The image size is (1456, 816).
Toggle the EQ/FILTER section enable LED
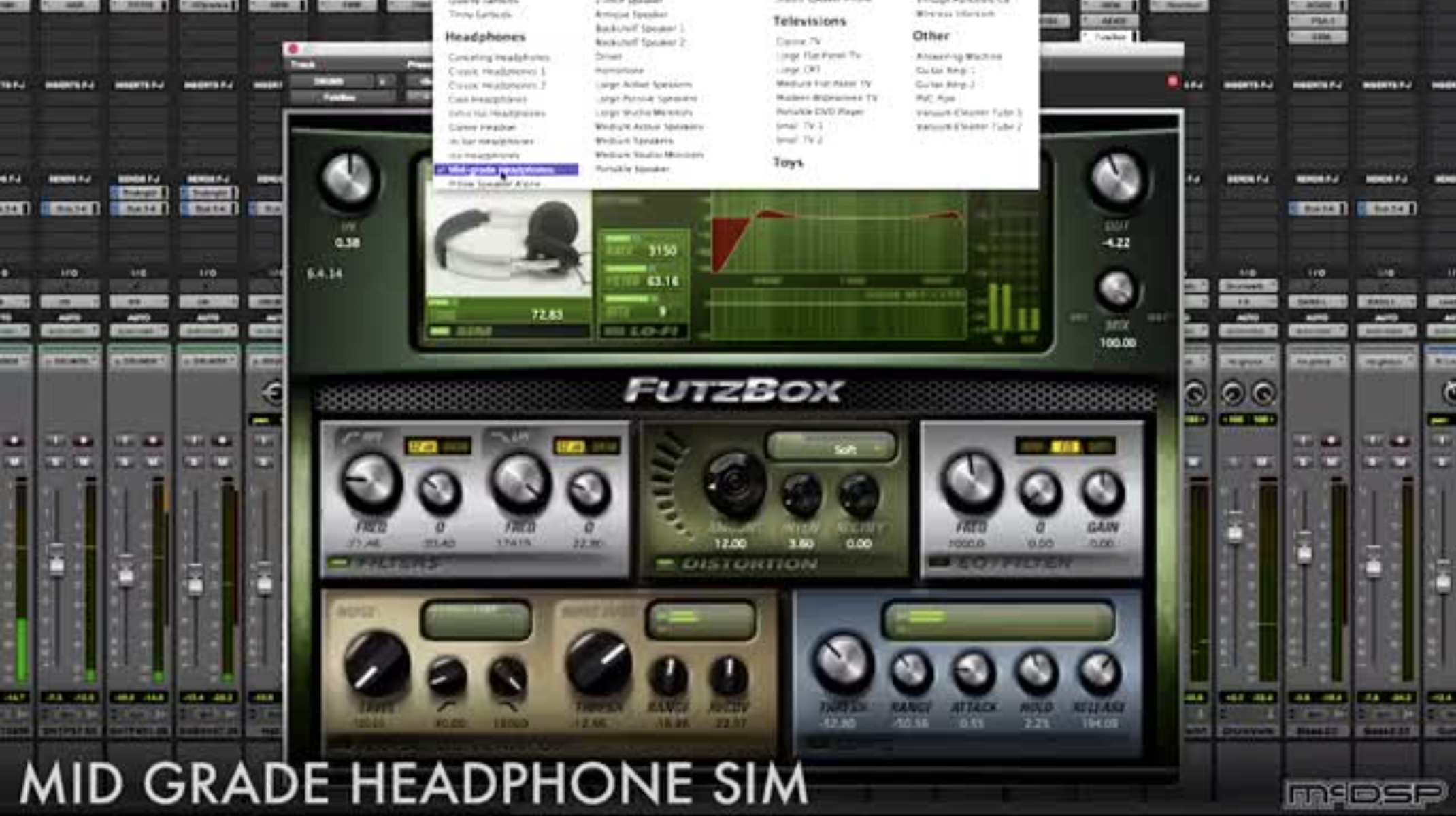point(940,562)
